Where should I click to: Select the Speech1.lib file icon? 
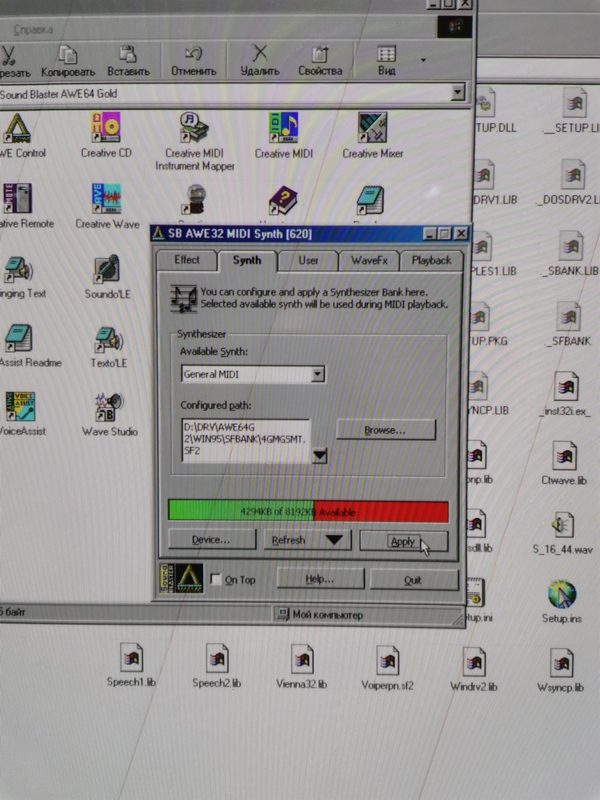tap(131, 657)
